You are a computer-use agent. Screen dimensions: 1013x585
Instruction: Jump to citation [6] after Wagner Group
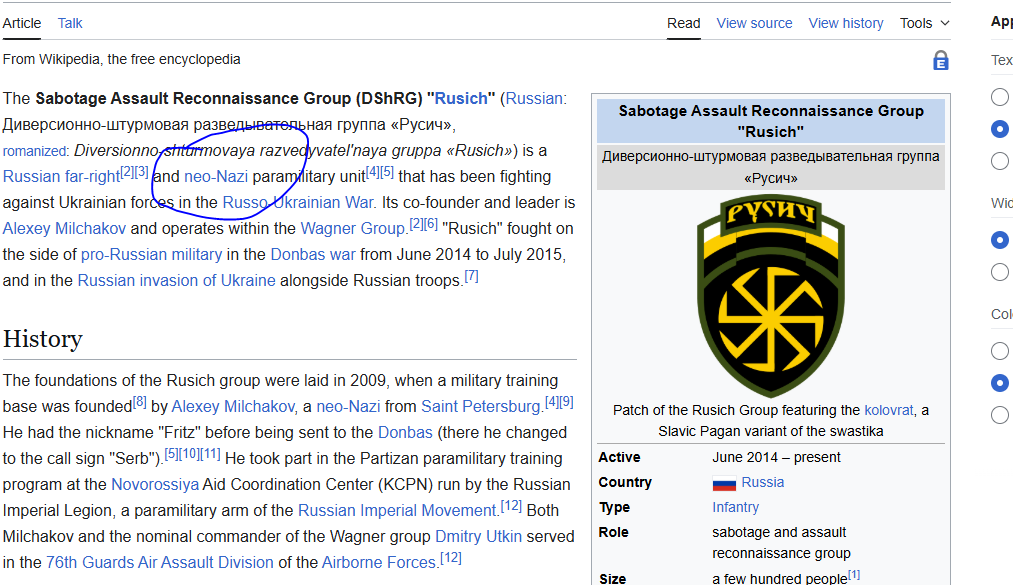click(x=430, y=223)
